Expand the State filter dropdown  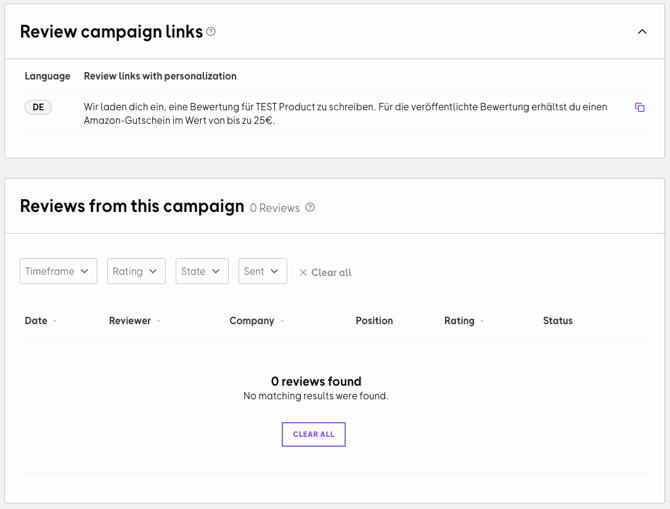point(202,271)
